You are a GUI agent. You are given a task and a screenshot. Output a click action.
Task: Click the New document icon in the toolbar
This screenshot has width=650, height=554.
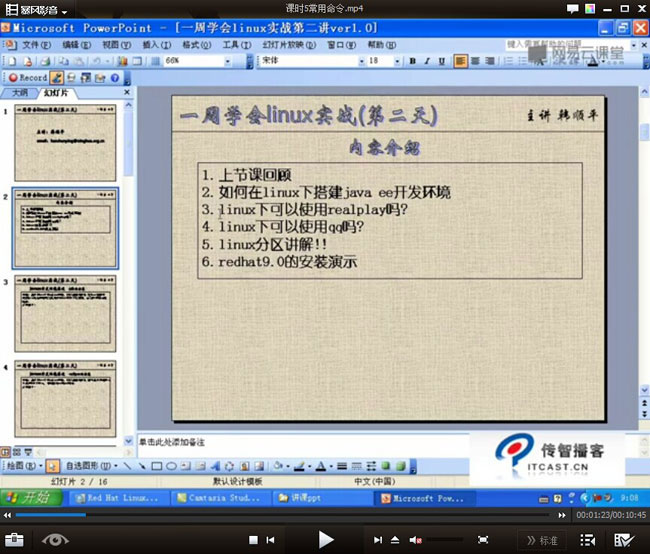point(12,61)
